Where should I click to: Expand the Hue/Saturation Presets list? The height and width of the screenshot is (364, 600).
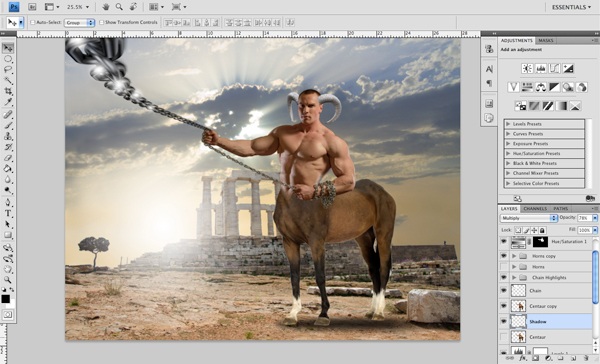point(508,153)
